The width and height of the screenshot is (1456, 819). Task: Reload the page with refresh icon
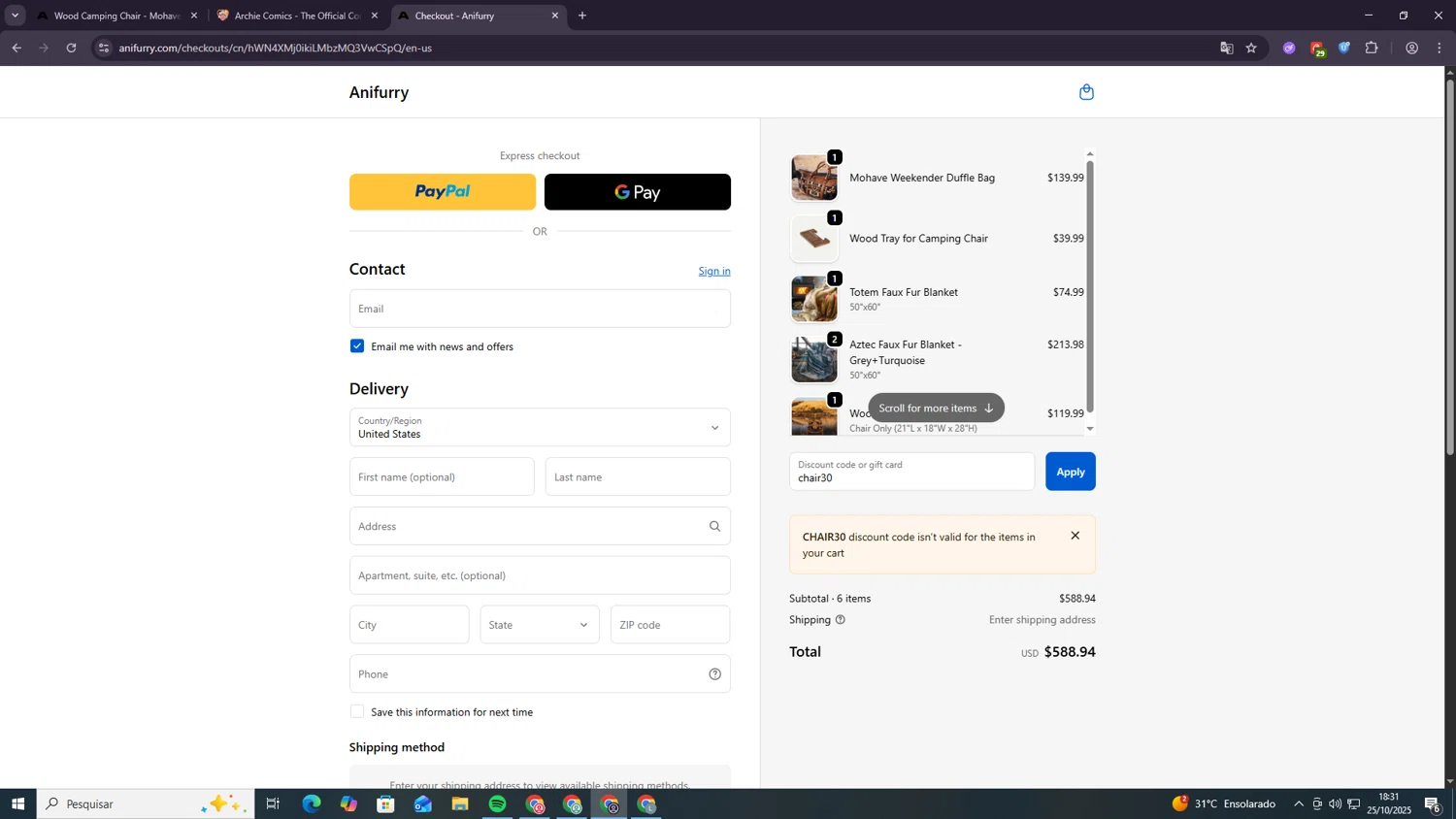click(x=71, y=48)
